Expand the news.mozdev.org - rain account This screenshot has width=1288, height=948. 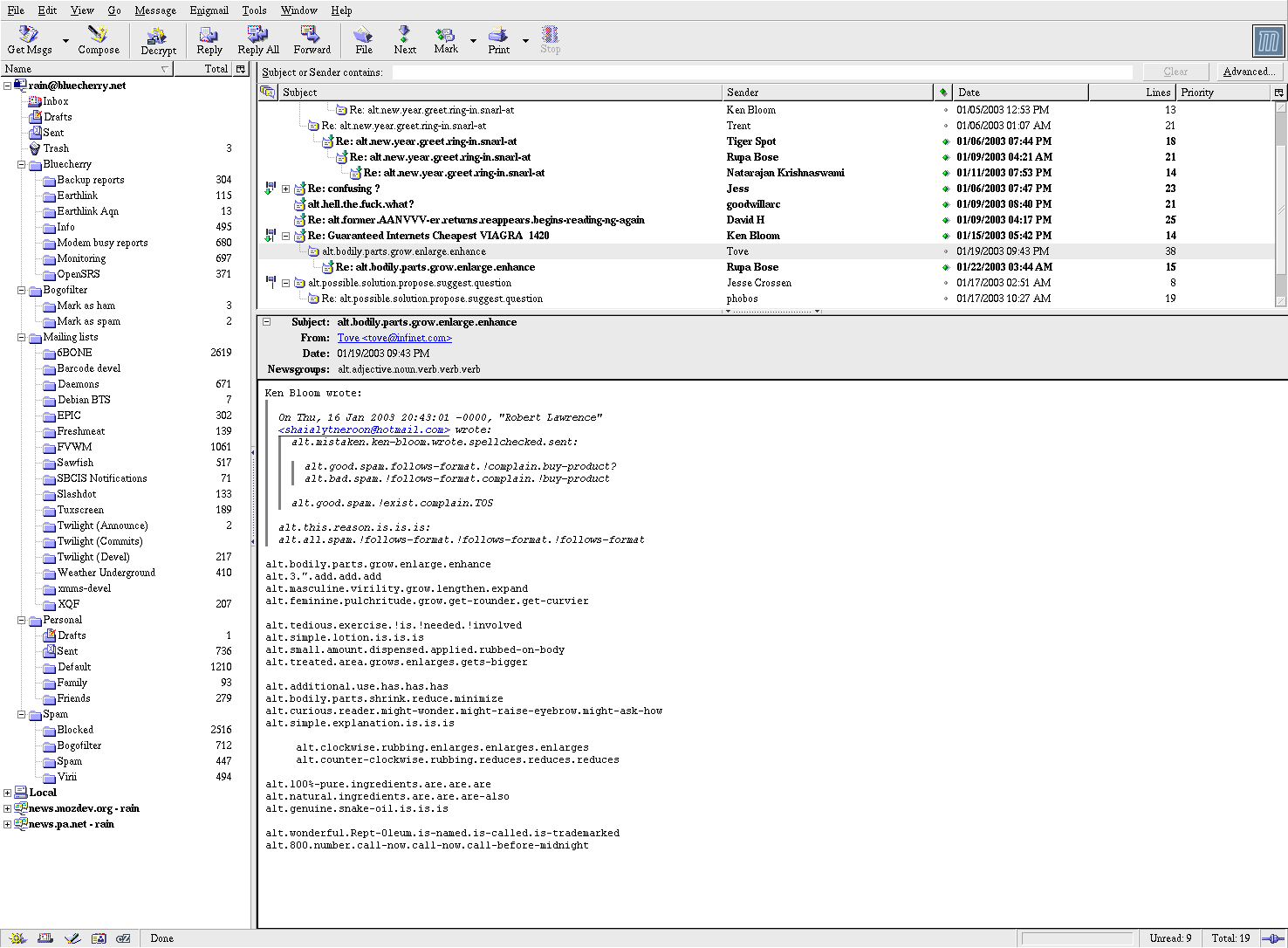point(8,808)
